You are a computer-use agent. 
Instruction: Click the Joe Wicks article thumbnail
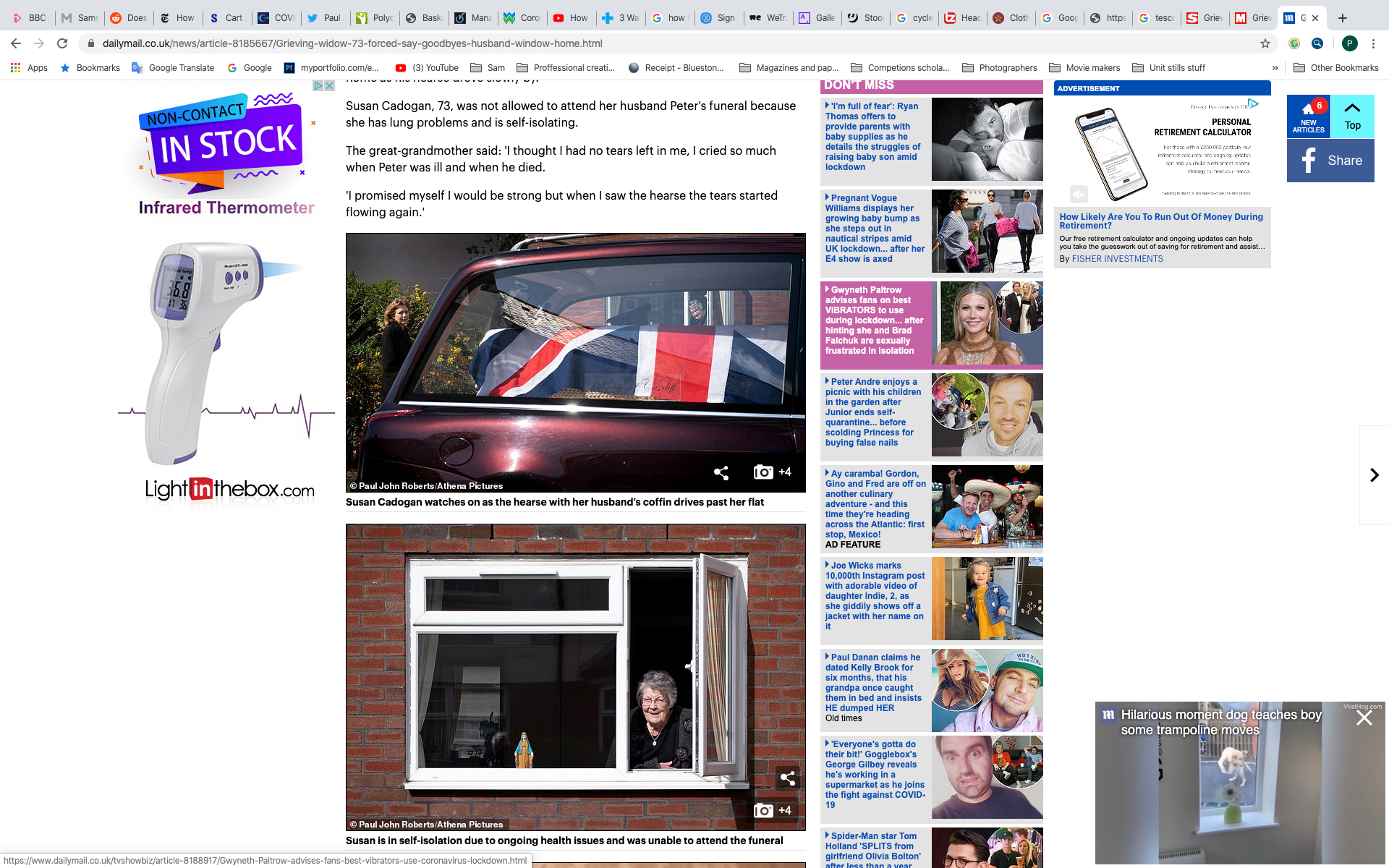point(987,598)
